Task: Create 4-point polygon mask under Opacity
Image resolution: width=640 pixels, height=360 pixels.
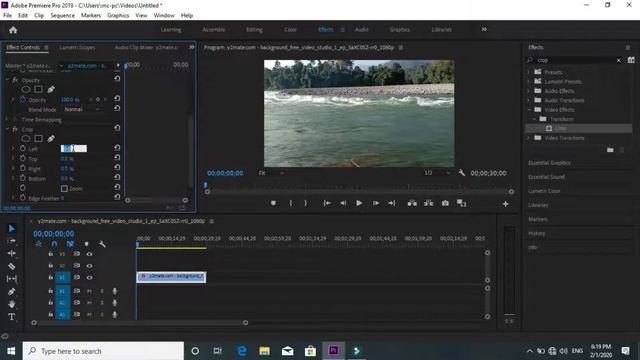Action: tap(38, 89)
